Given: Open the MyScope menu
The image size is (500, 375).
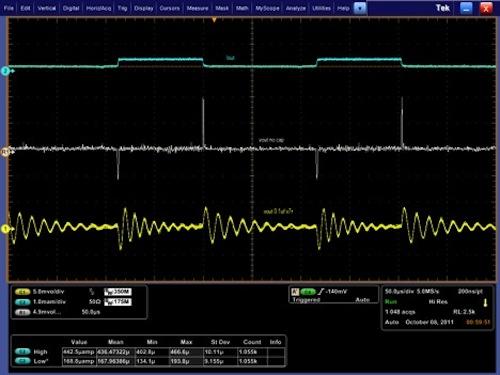Looking at the screenshot, I should coord(267,8).
